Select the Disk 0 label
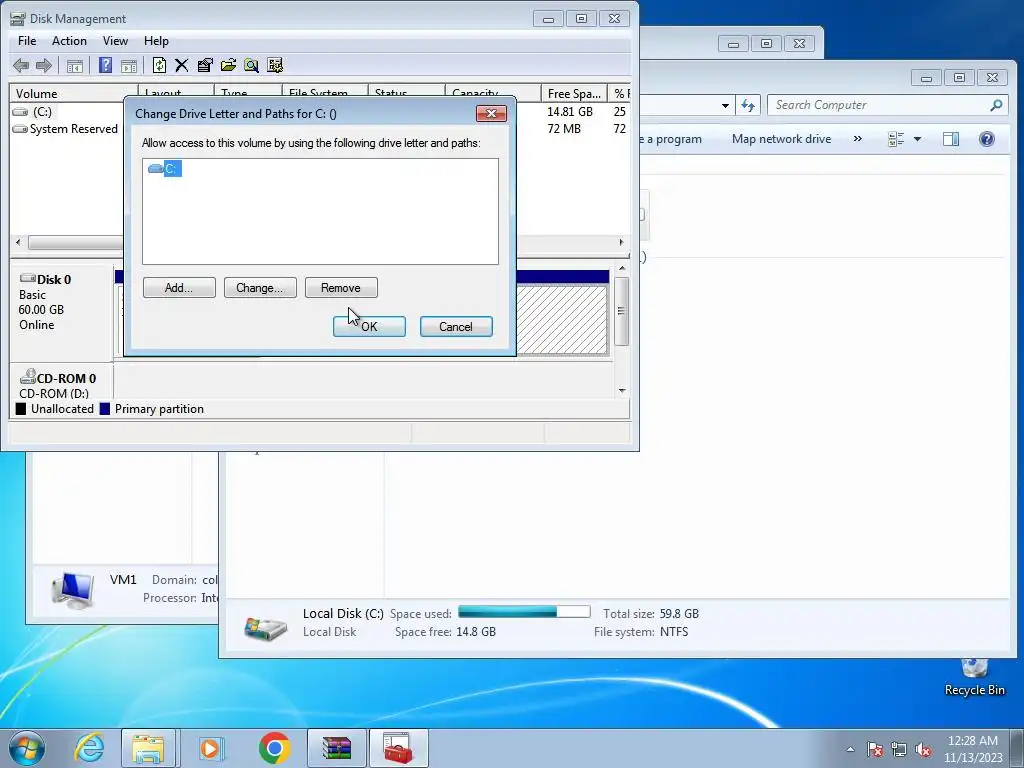The height and width of the screenshot is (768, 1024). tap(54, 280)
